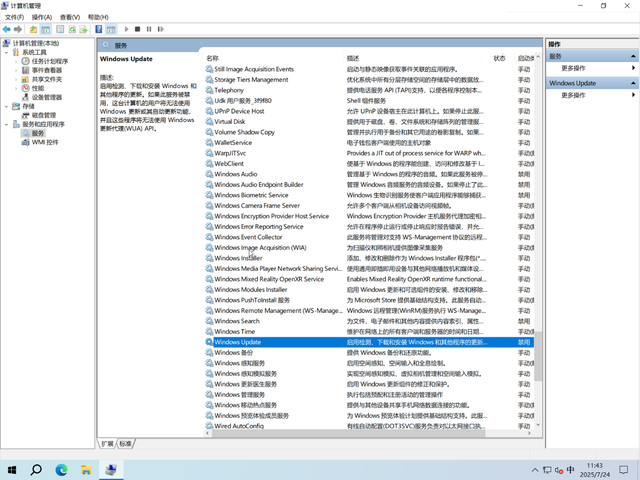Open taskbar search magnifier
Screen dimensions: 640x480
36,470
